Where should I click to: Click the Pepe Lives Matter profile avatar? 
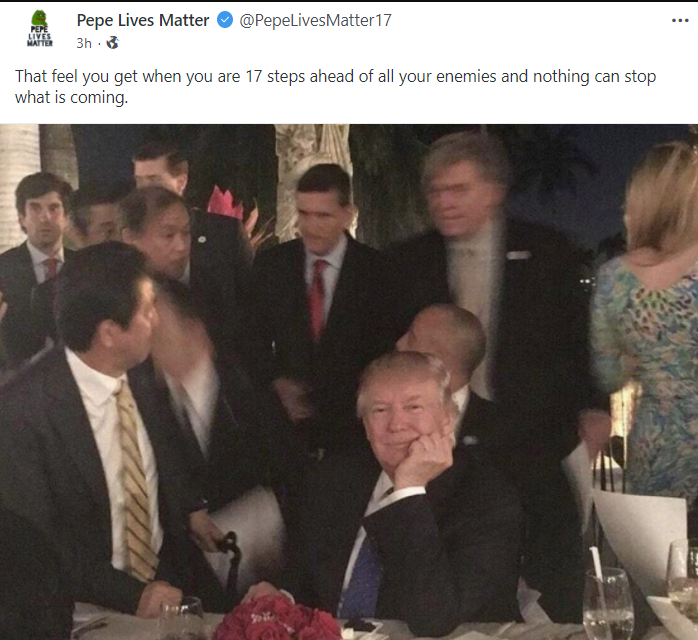[x=40, y=29]
